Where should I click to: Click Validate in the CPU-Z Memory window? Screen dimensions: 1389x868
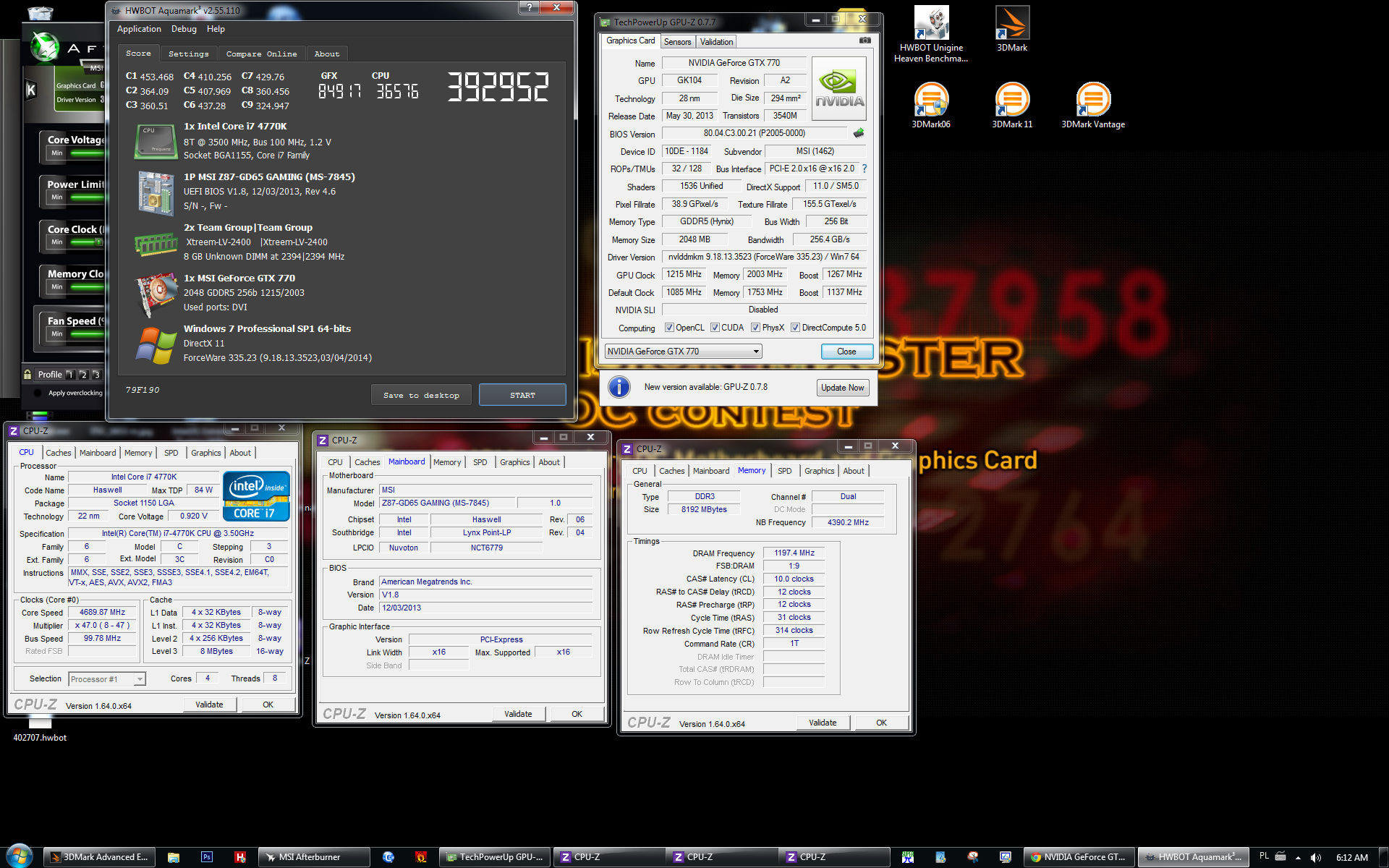pos(823,723)
